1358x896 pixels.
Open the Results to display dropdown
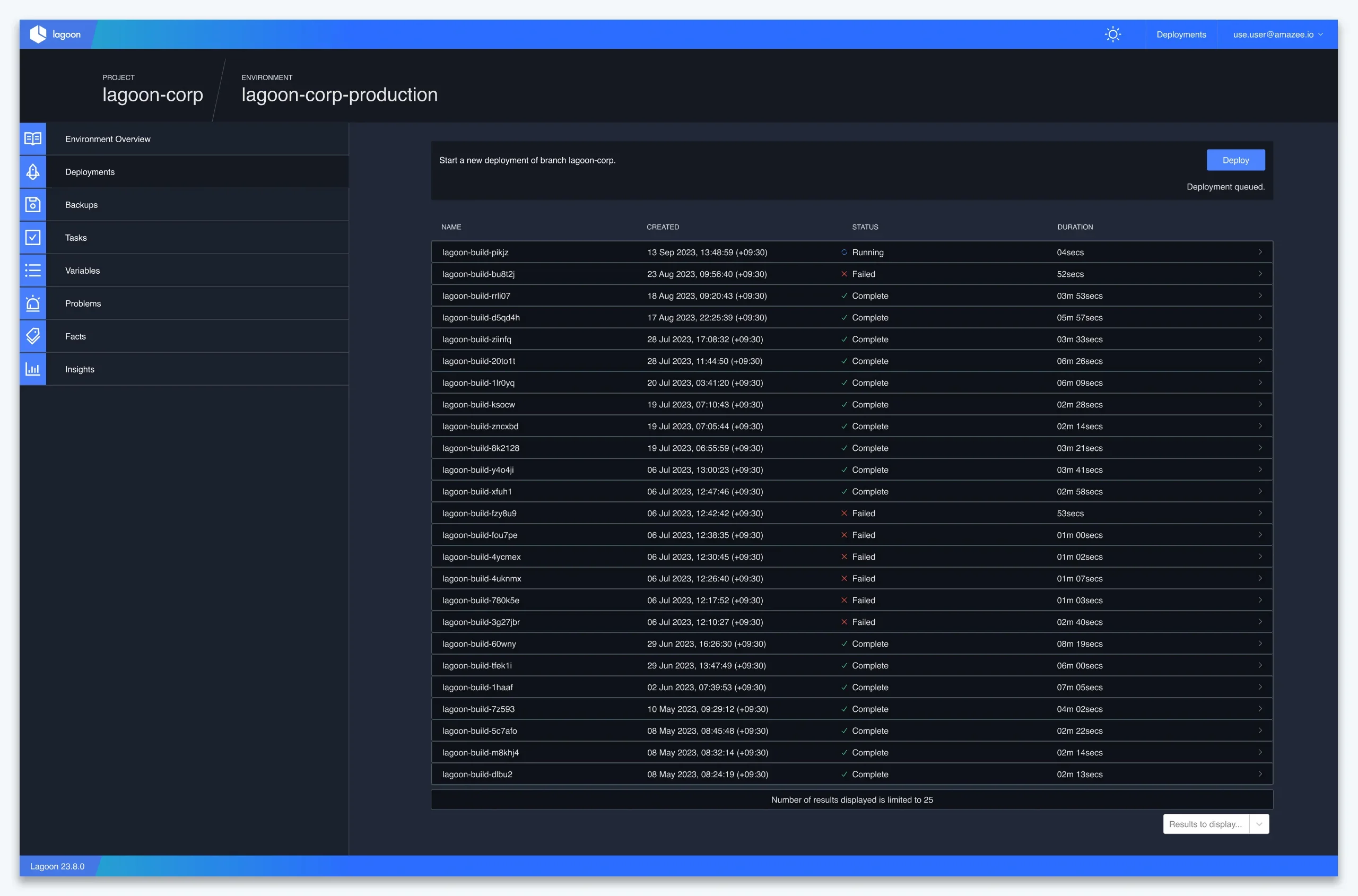pyautogui.click(x=1215, y=823)
